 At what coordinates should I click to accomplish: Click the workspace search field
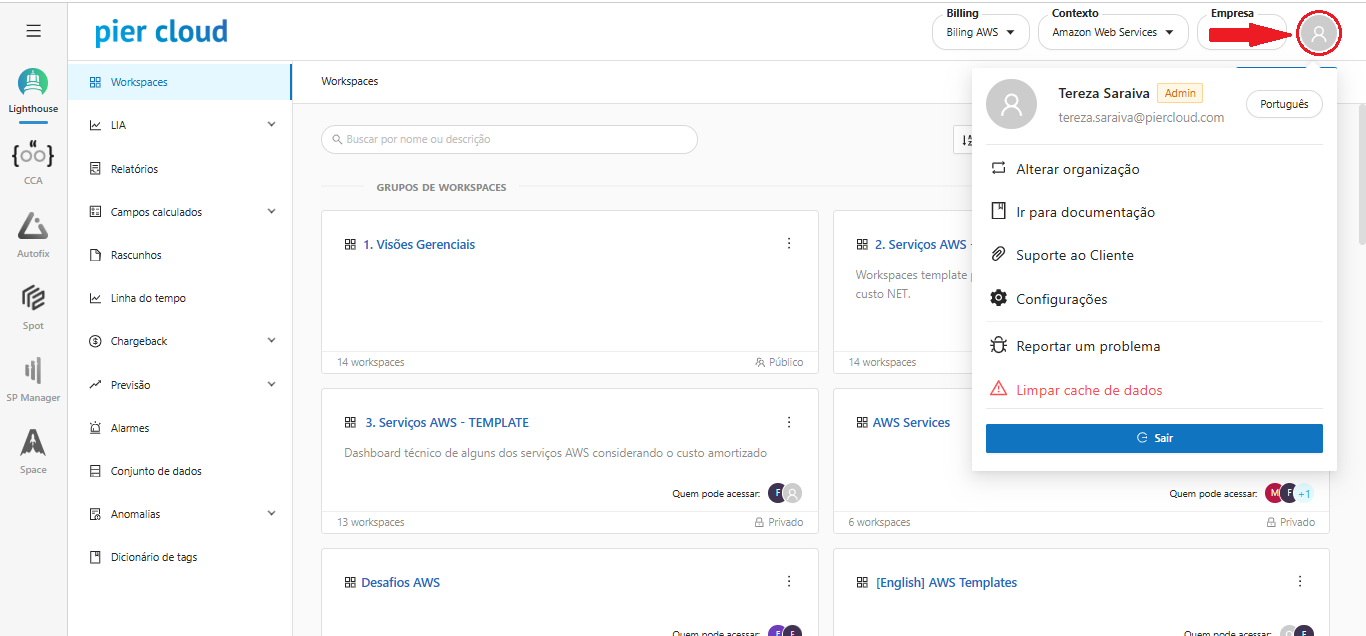[x=509, y=139]
